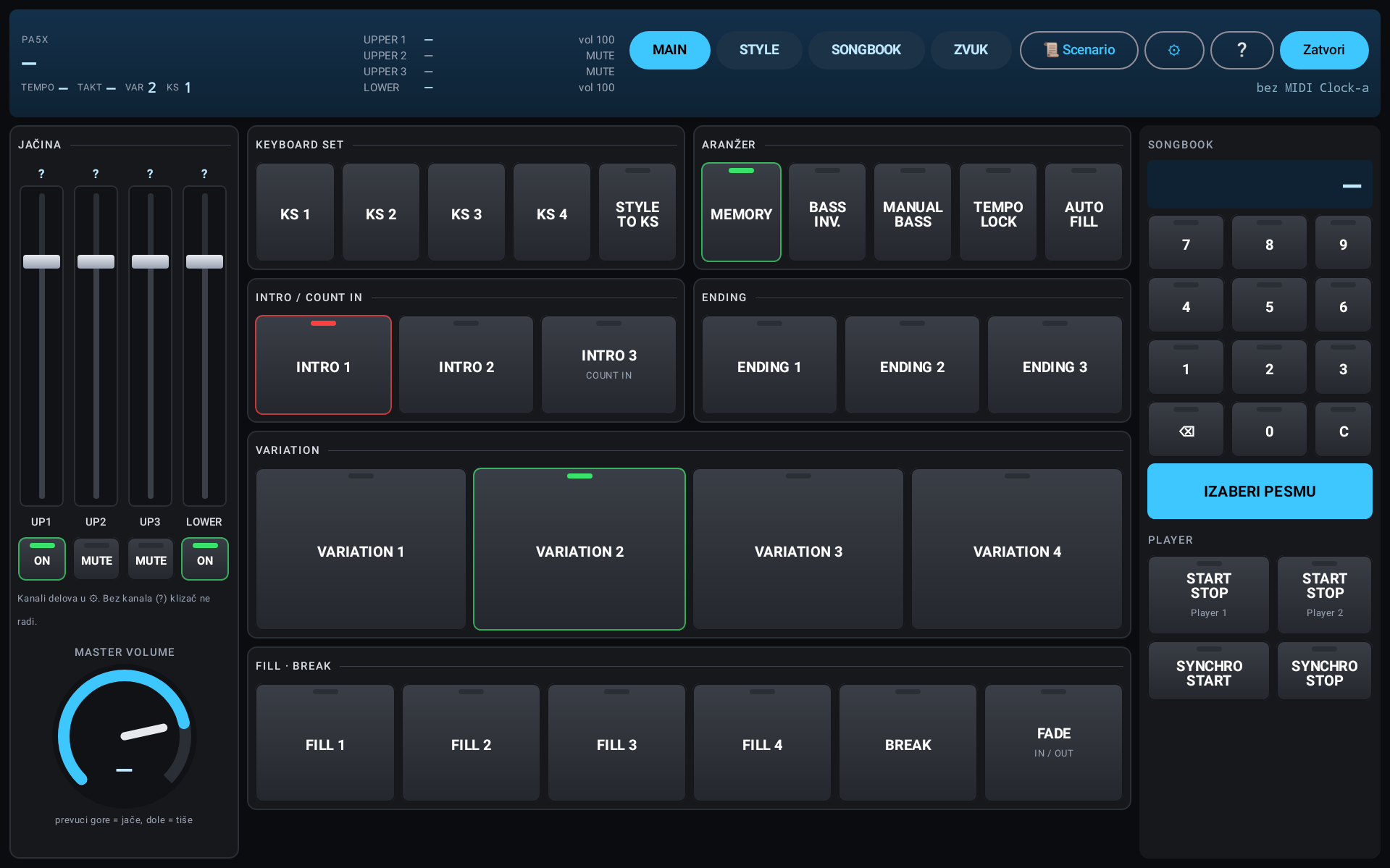1390x868 pixels.
Task: Tap keypad digit 0
Action: pos(1269,429)
